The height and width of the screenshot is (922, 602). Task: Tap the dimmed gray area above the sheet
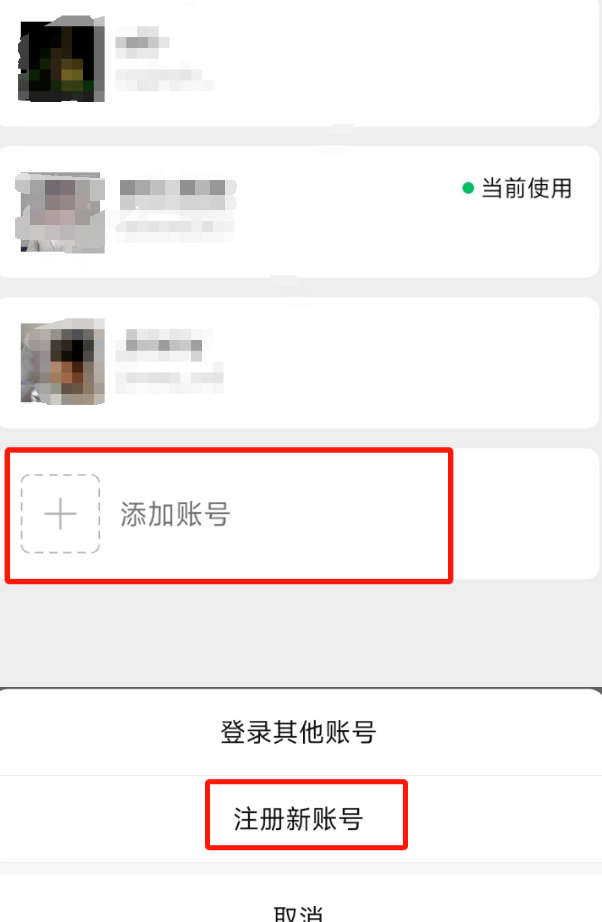(x=301, y=634)
